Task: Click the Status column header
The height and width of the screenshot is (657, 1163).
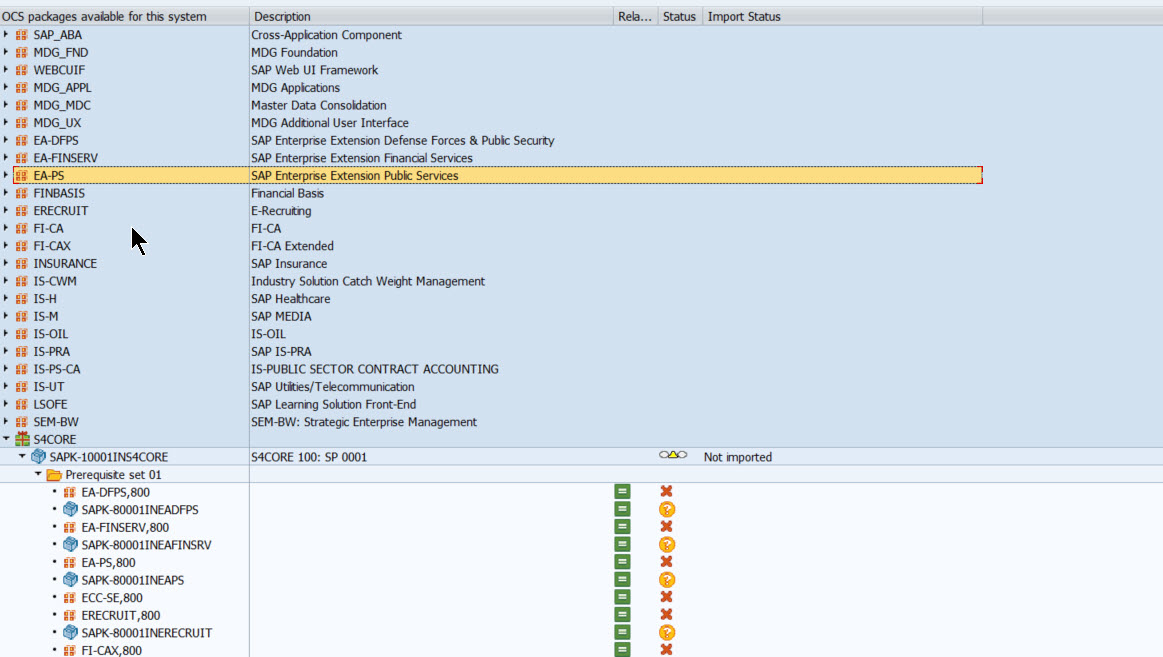Action: pos(679,16)
